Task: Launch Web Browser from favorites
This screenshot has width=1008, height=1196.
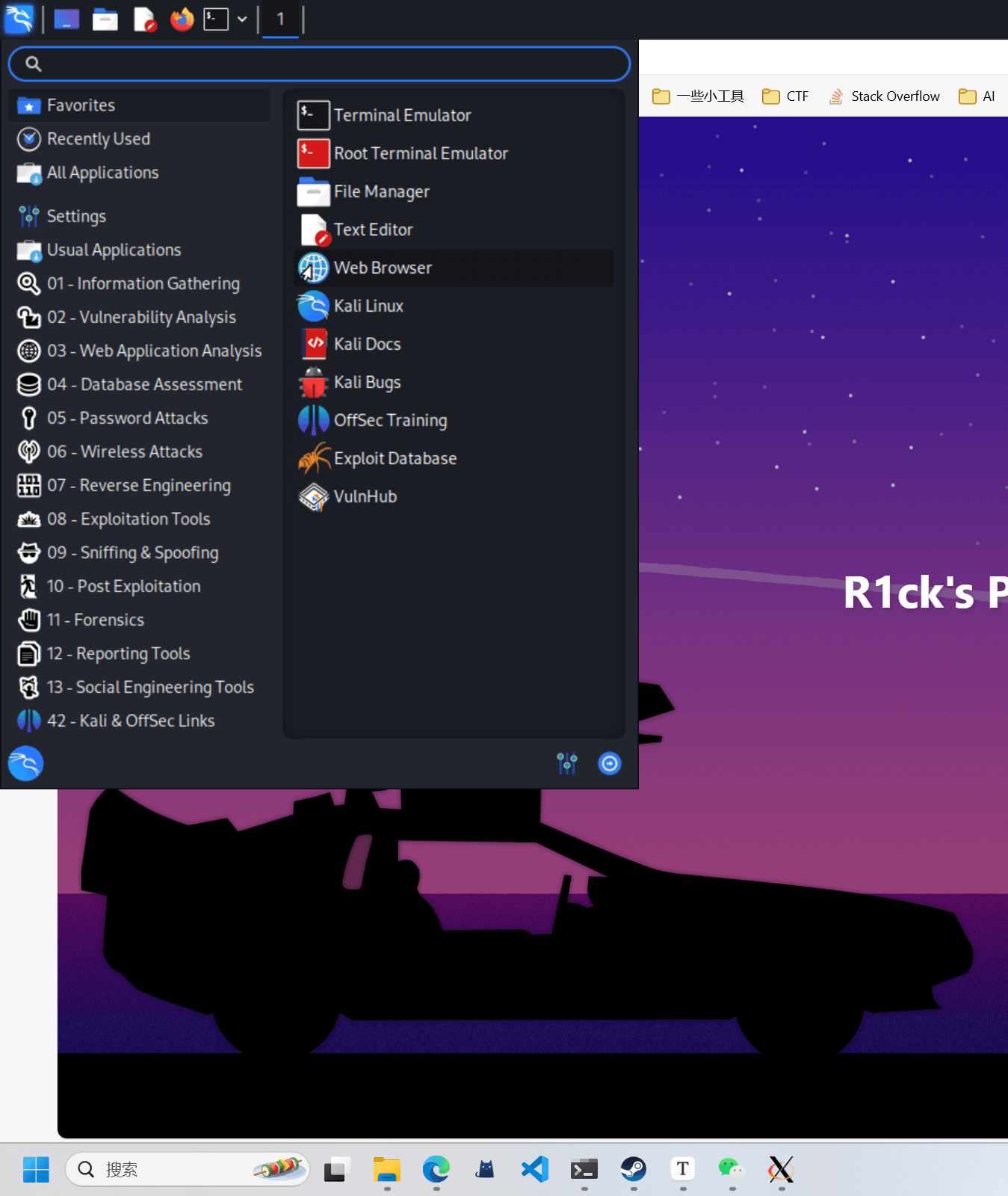Action: click(383, 268)
